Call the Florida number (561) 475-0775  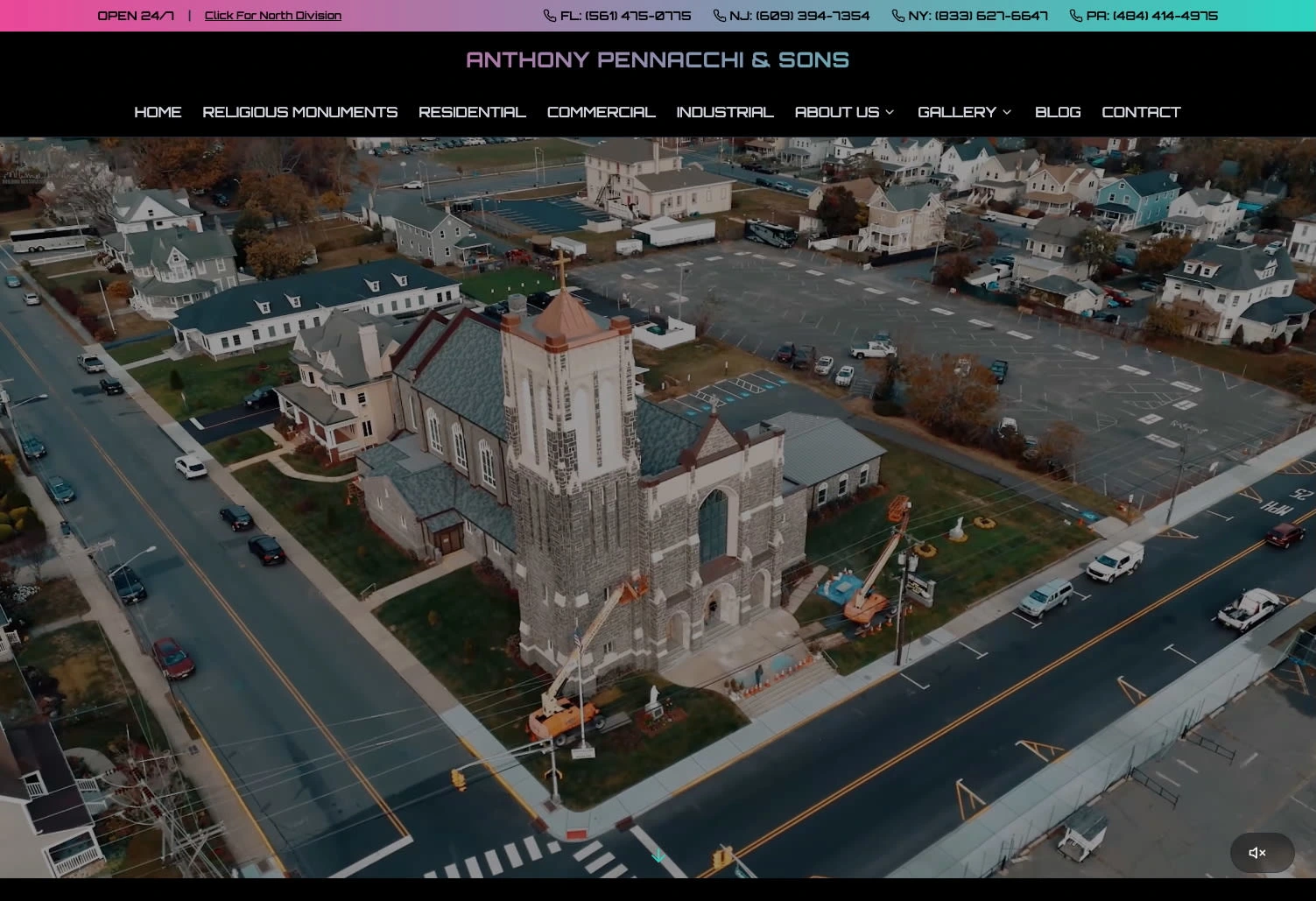625,16
